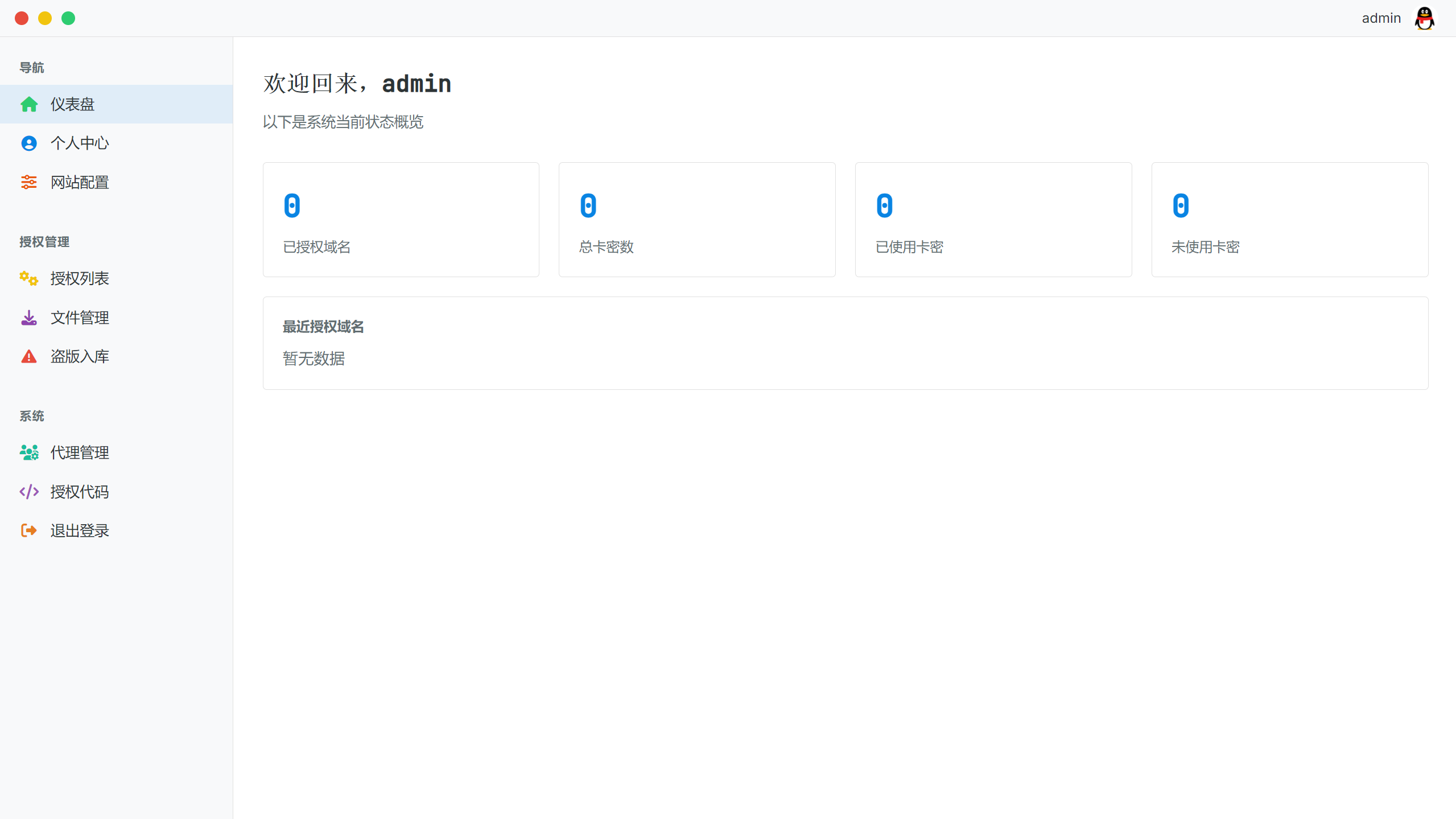Viewport: 1456px width, 819px height.
Task: Open 网站配置 via the sliders icon
Action: [28, 182]
